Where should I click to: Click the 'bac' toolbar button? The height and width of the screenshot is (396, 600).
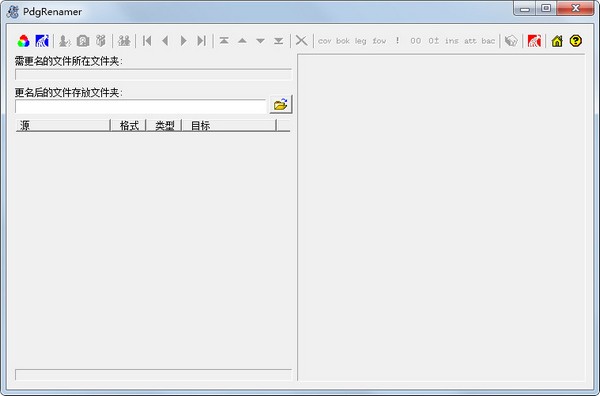(488, 41)
